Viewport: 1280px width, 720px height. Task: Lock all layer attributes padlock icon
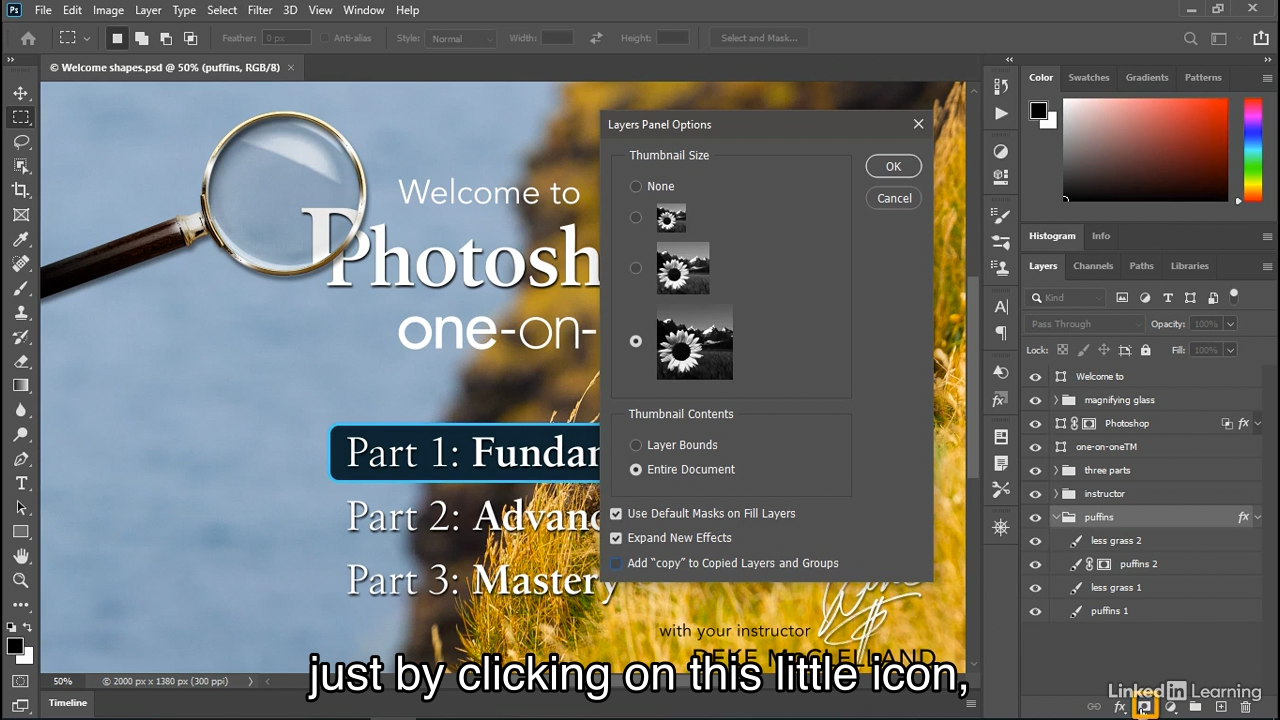click(1146, 350)
